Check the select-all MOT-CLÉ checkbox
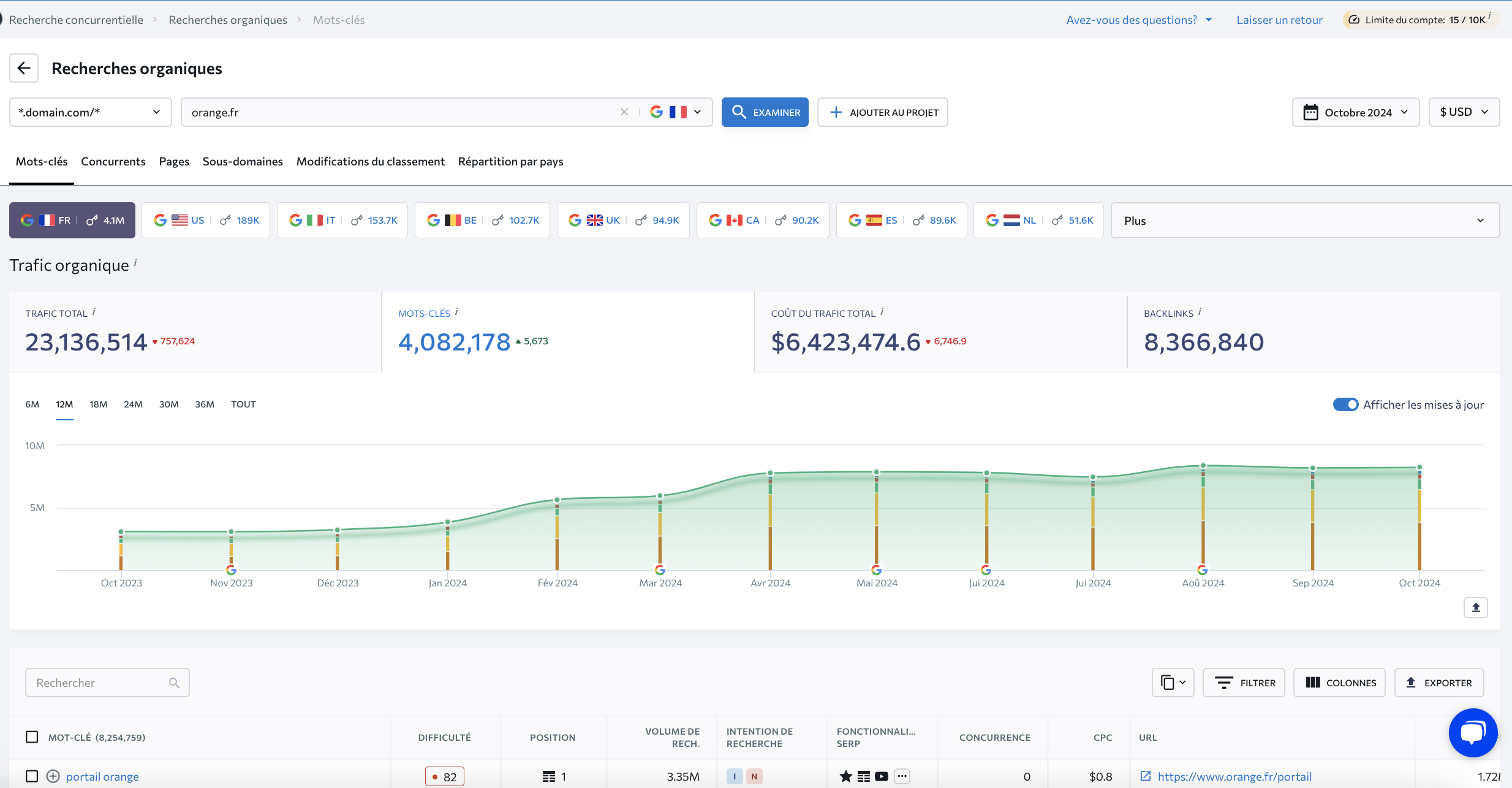Screen dimensions: 1512x788 tap(32, 737)
